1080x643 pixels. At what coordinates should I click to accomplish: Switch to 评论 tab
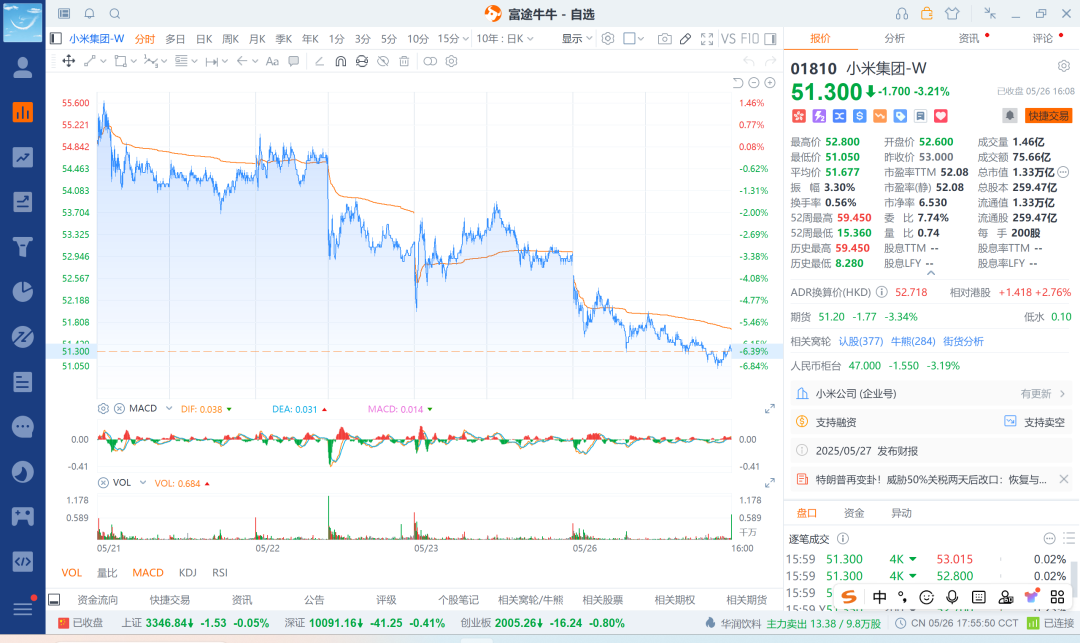1043,39
